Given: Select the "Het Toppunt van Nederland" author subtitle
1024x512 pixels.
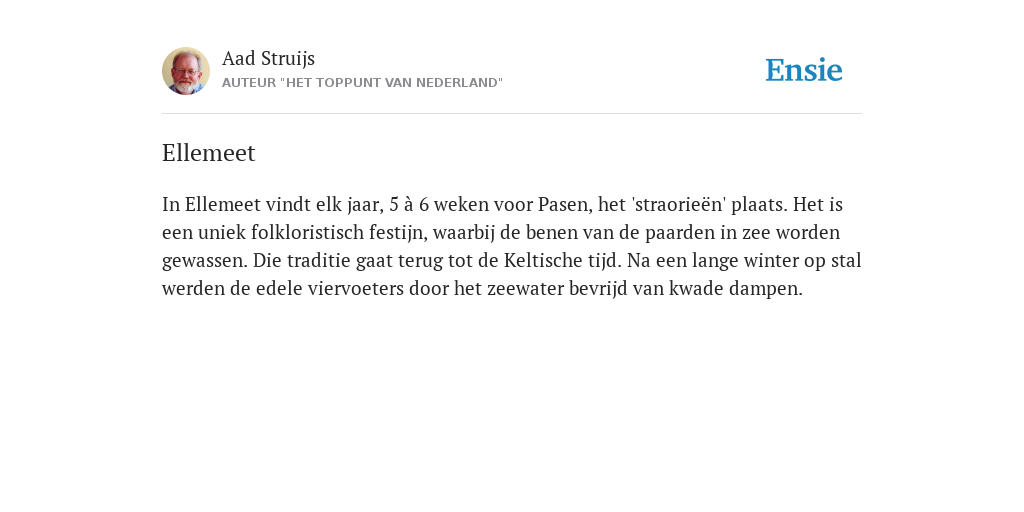Looking at the screenshot, I should (362, 83).
